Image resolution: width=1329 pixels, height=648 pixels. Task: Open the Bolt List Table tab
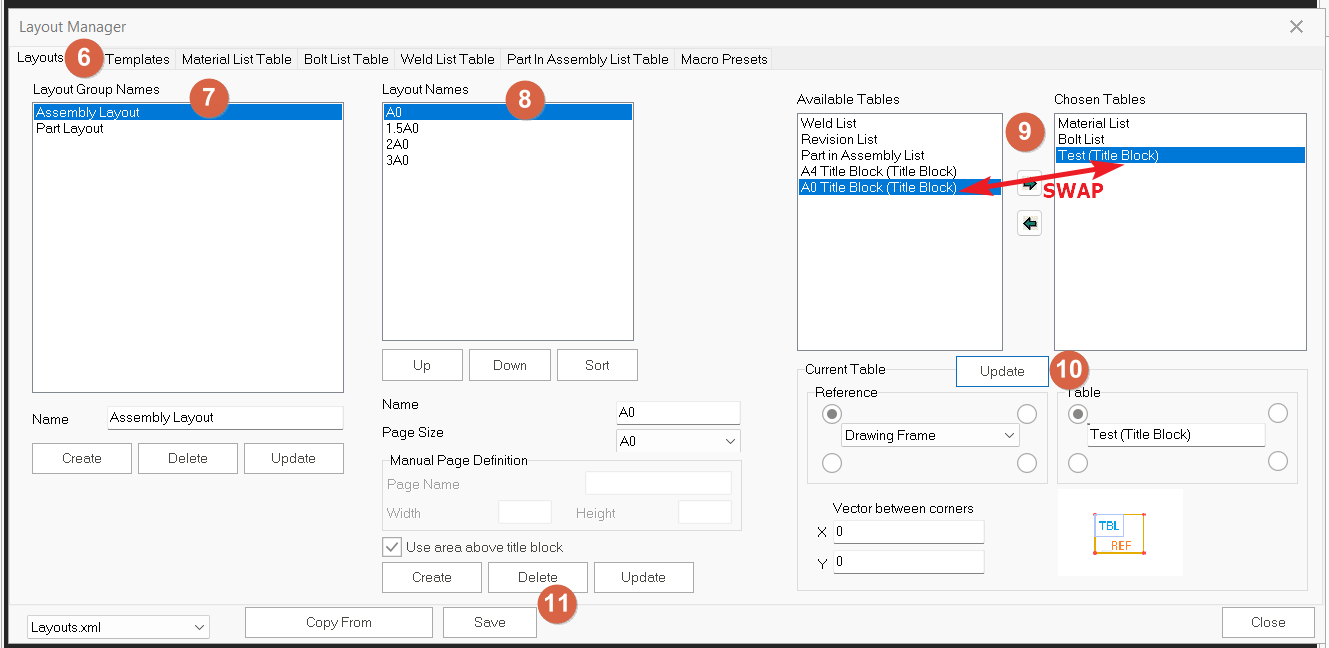coord(346,59)
